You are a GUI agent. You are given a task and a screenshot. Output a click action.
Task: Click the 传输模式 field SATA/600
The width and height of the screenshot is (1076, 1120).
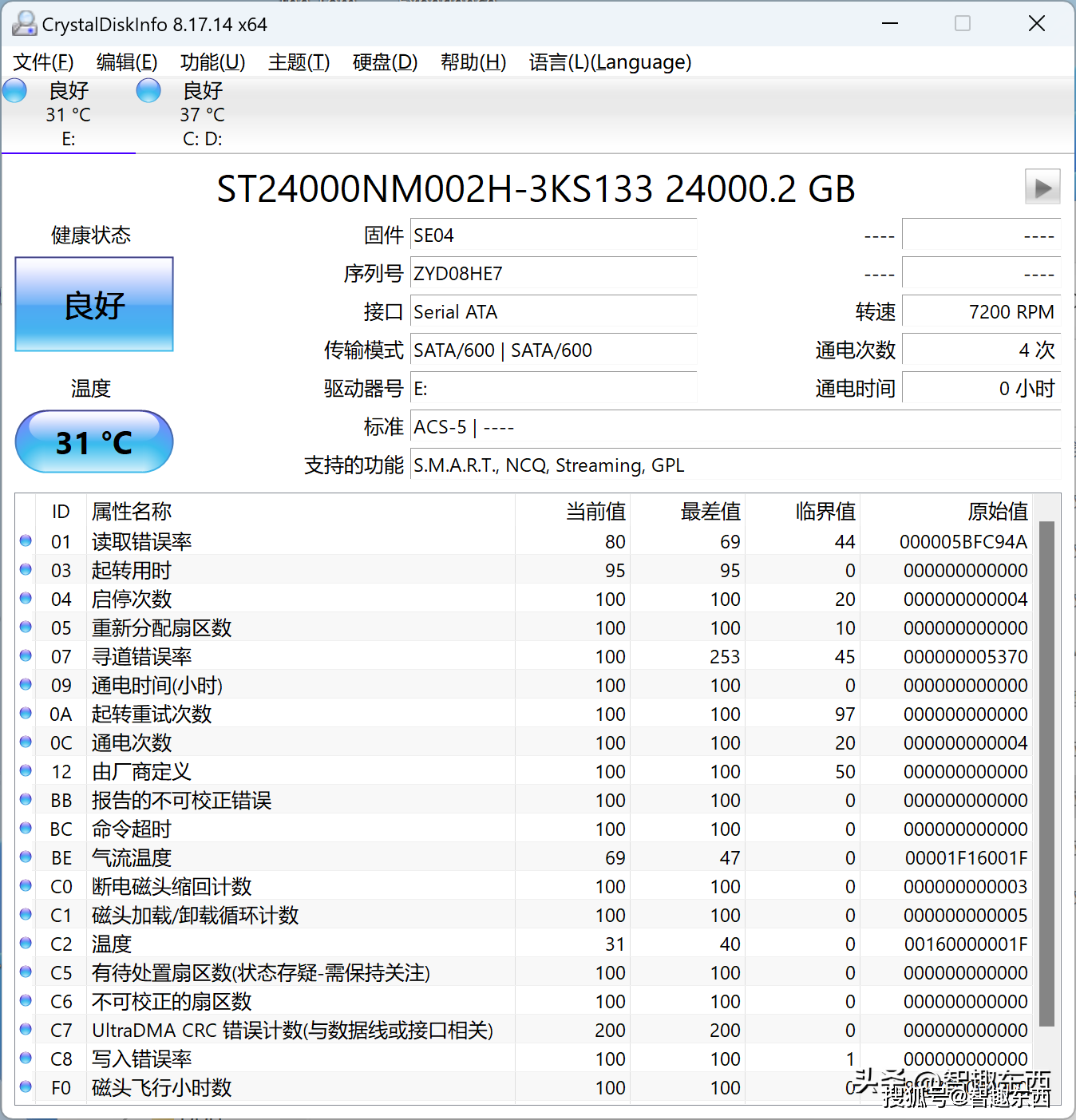click(553, 350)
